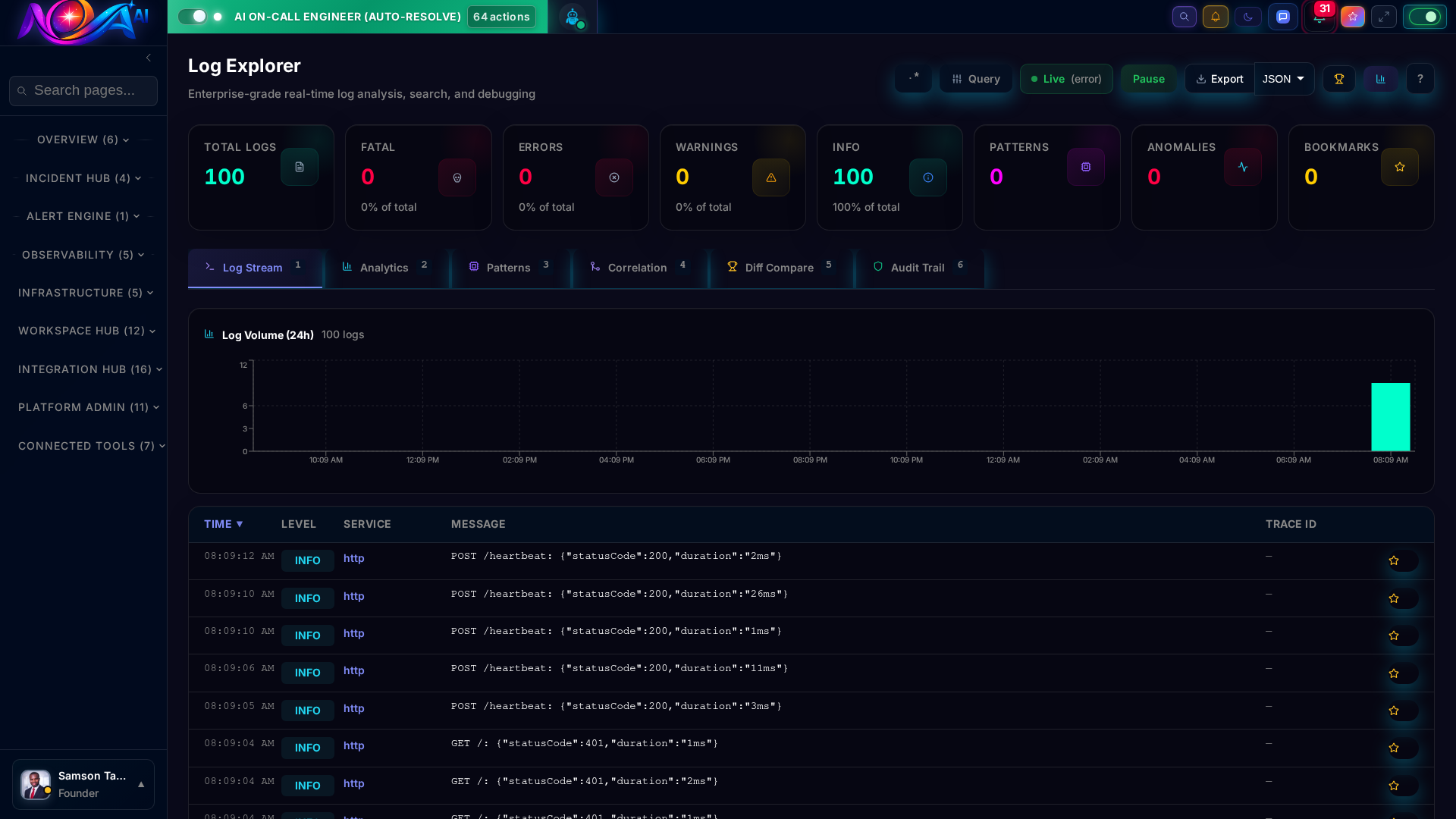Click the fullscreen expand icon
1456x819 pixels.
click(1384, 17)
